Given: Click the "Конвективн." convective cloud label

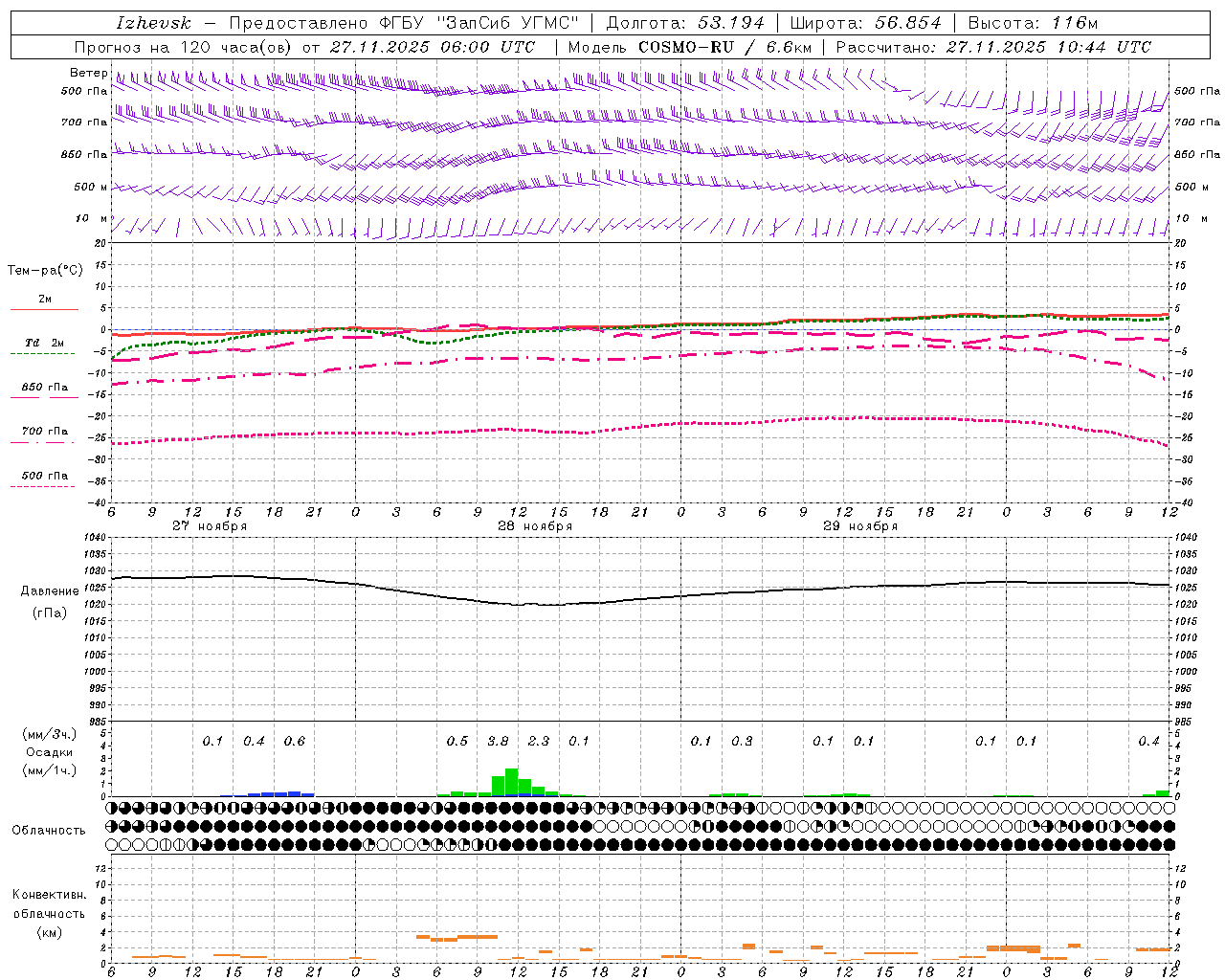Looking at the screenshot, I should [49, 895].
